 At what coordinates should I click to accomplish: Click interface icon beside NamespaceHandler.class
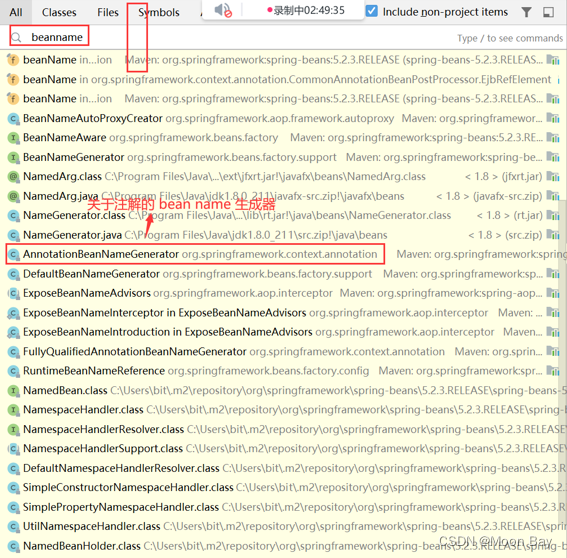coord(13,410)
